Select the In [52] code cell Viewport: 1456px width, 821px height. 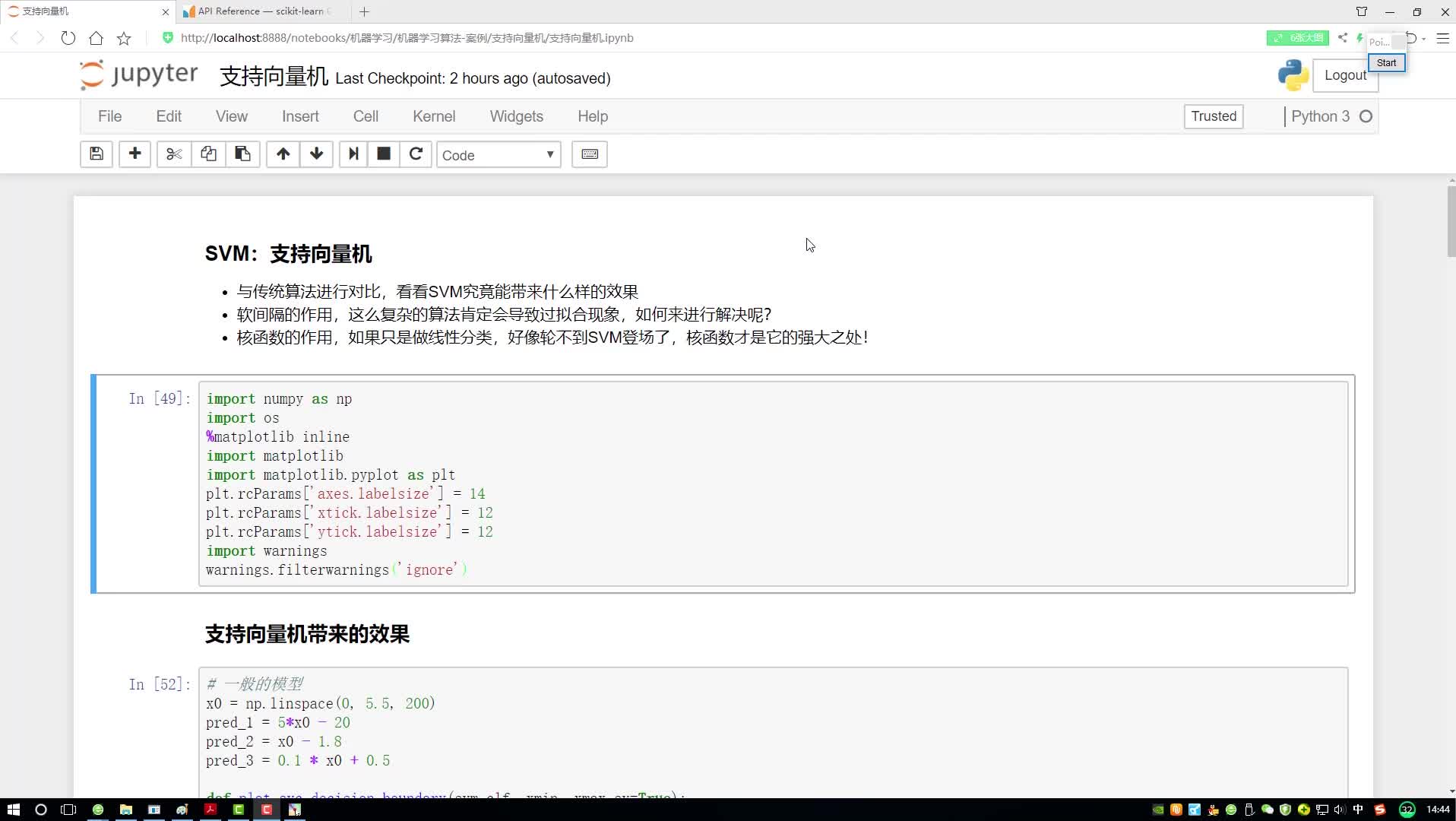(x=773, y=732)
